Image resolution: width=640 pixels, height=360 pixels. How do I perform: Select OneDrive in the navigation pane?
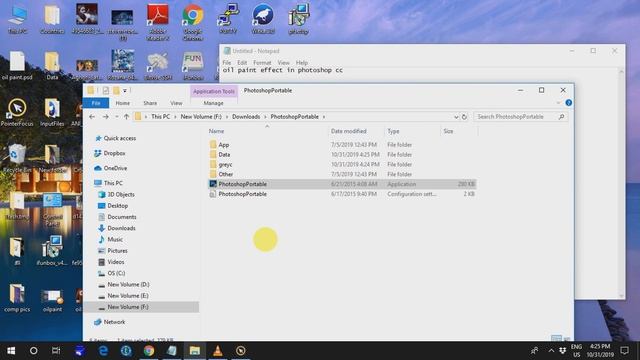tap(115, 168)
